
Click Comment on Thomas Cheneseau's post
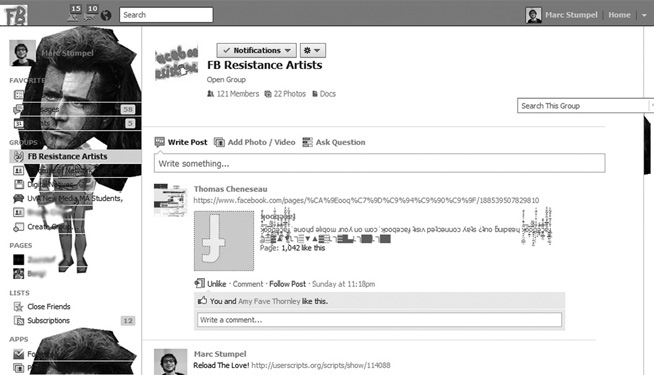pyautogui.click(x=248, y=284)
